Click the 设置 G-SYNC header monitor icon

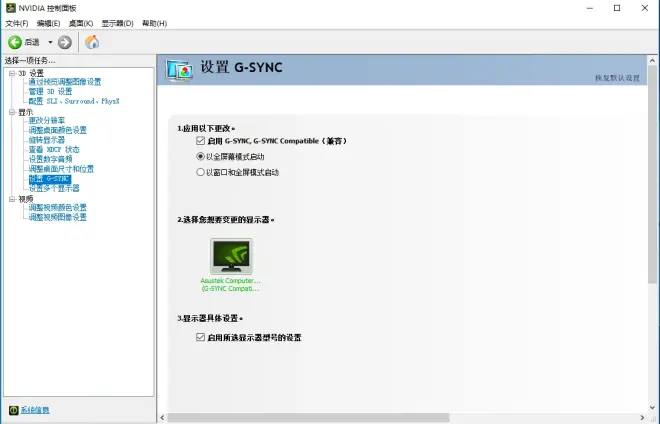point(180,69)
